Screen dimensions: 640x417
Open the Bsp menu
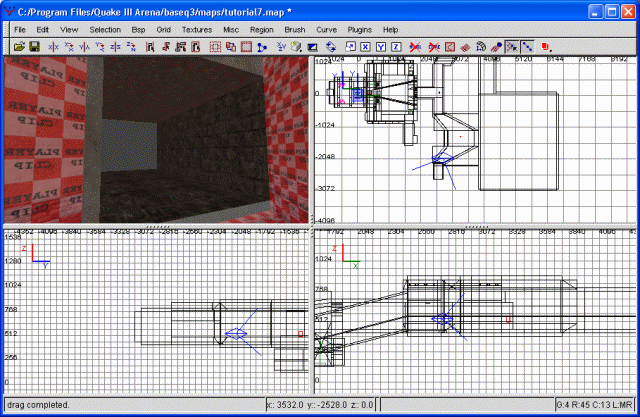[138, 30]
